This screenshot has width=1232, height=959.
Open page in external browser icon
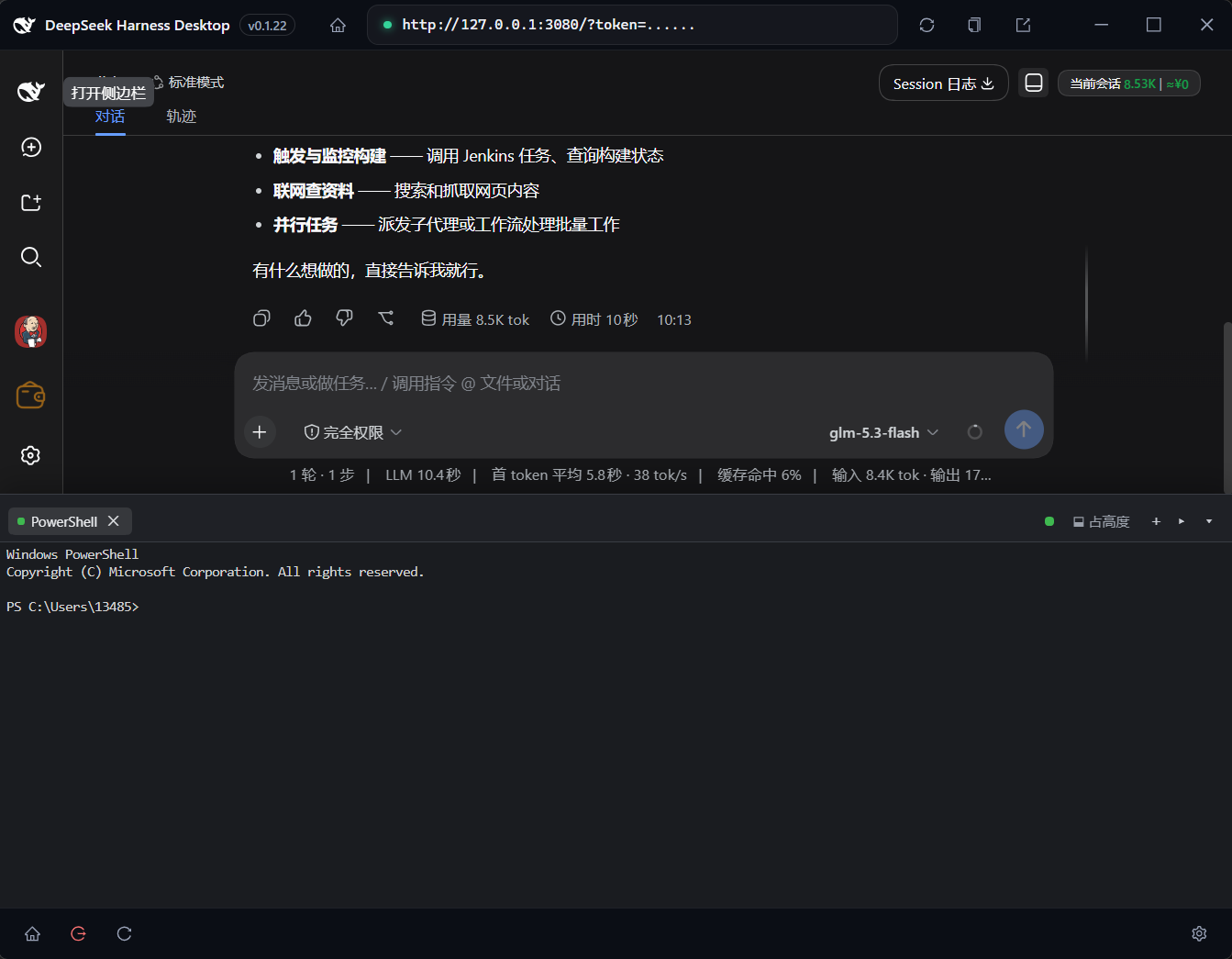click(x=1023, y=25)
